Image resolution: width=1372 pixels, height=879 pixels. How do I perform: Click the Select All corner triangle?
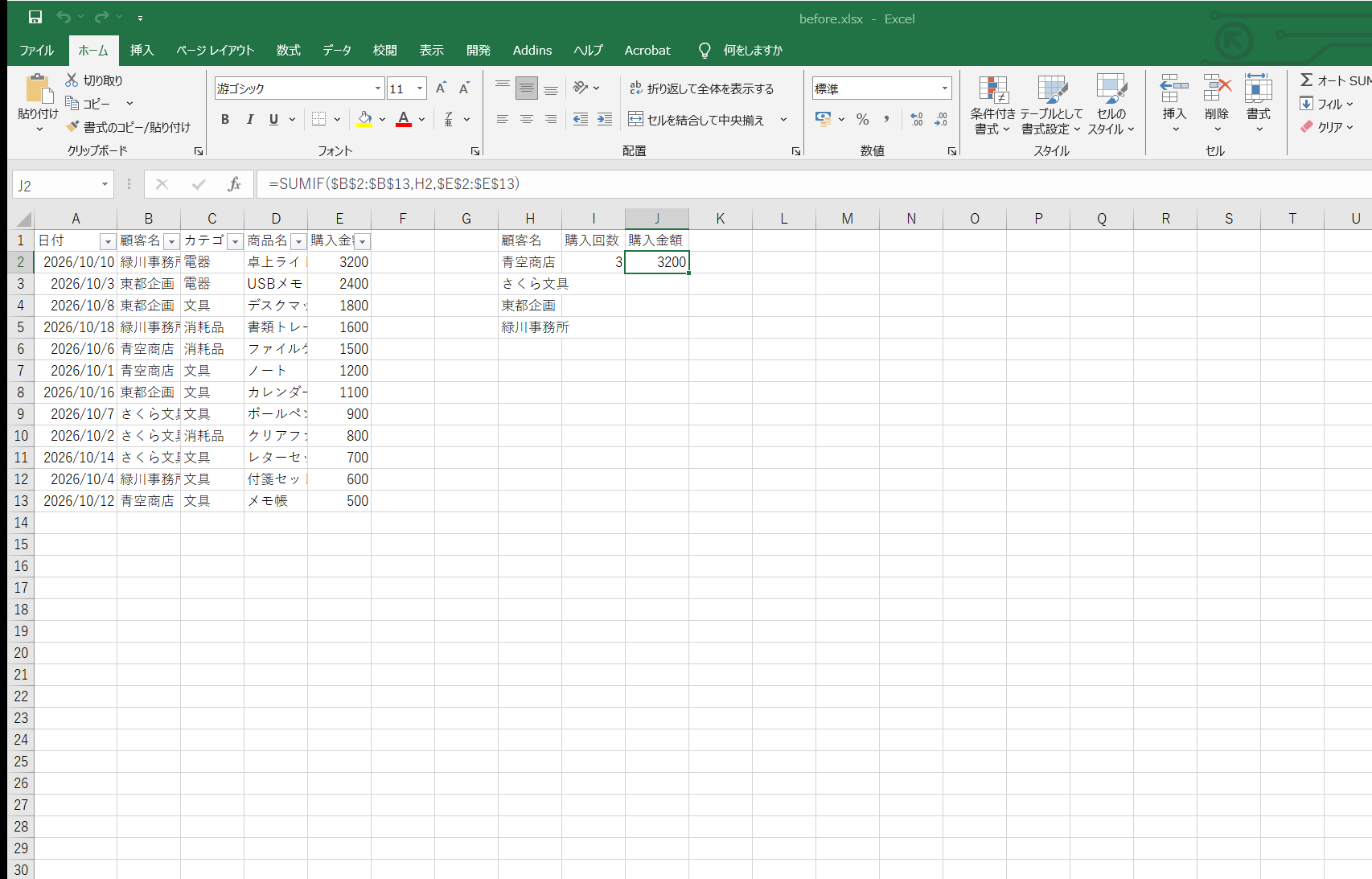(x=23, y=219)
